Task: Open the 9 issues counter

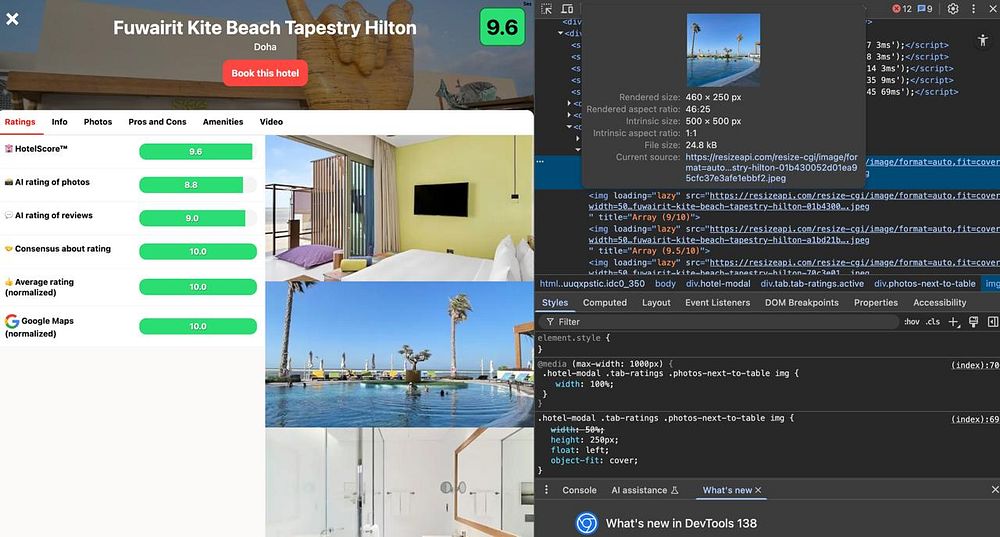Action: point(925,8)
